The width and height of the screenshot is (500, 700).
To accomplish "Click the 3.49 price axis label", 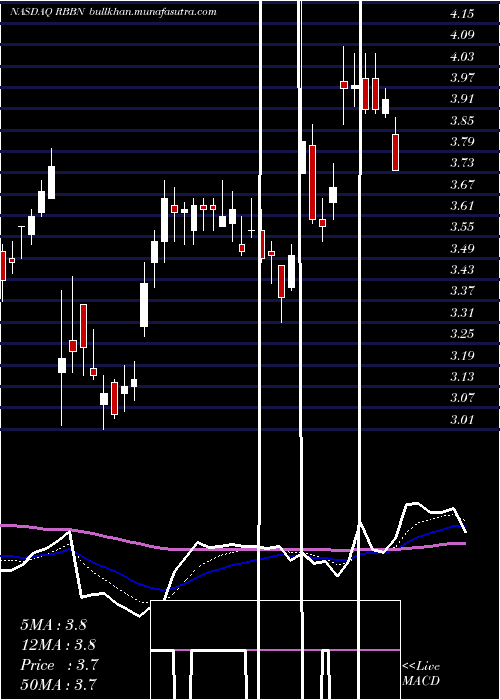I will click(x=462, y=249).
